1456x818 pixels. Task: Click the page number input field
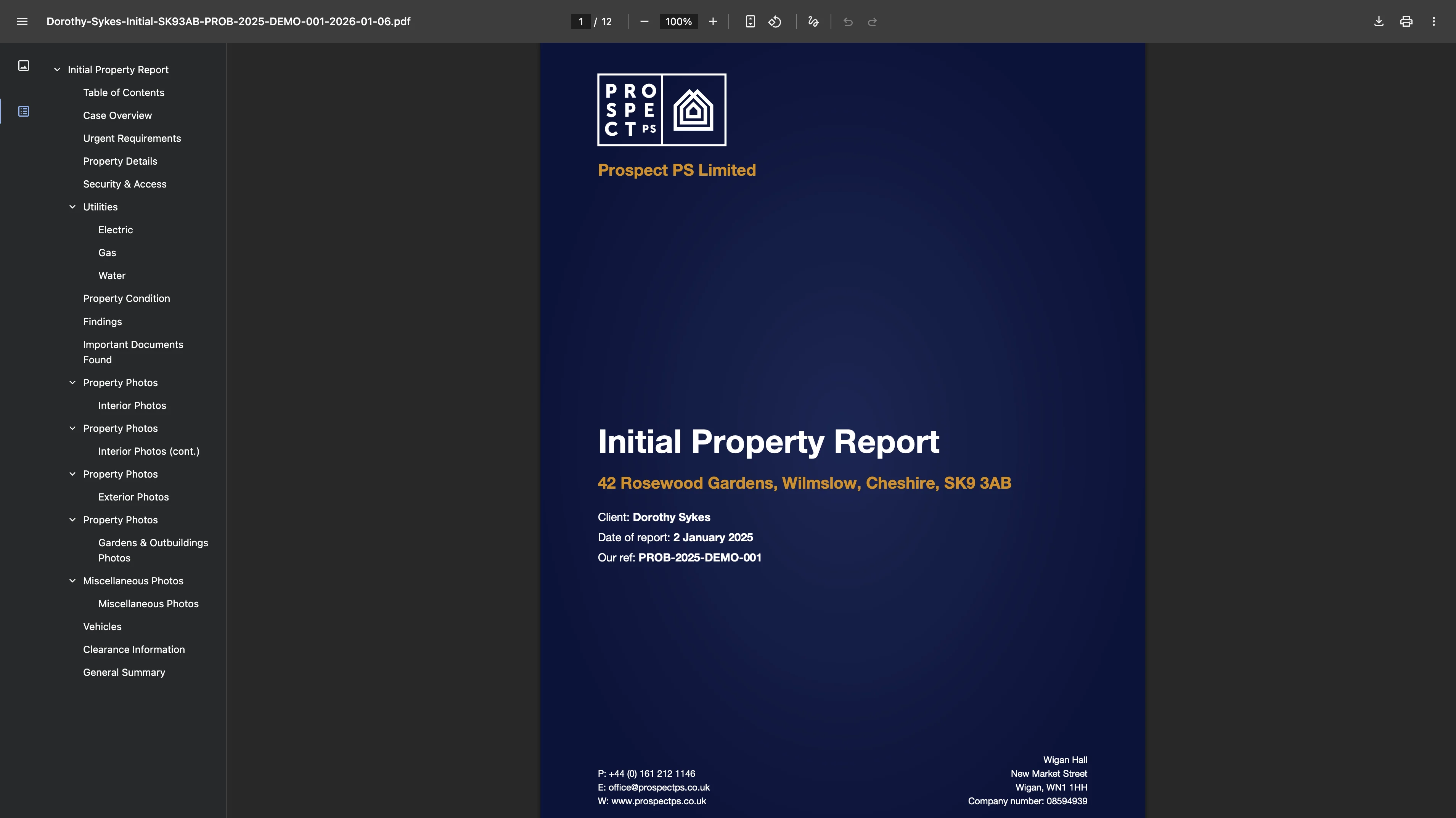(580, 21)
